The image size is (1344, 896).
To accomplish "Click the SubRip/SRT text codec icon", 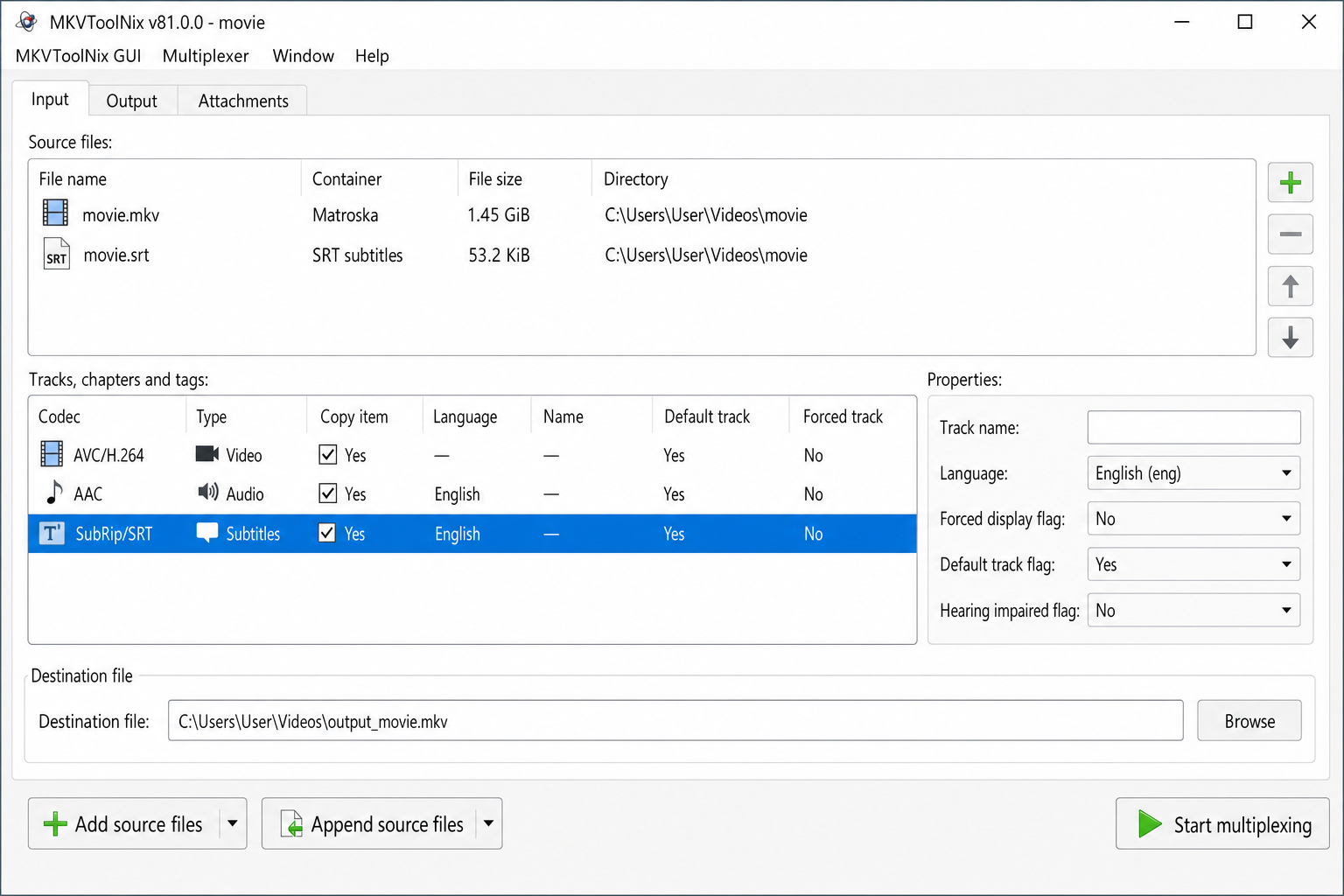I will 52,533.
